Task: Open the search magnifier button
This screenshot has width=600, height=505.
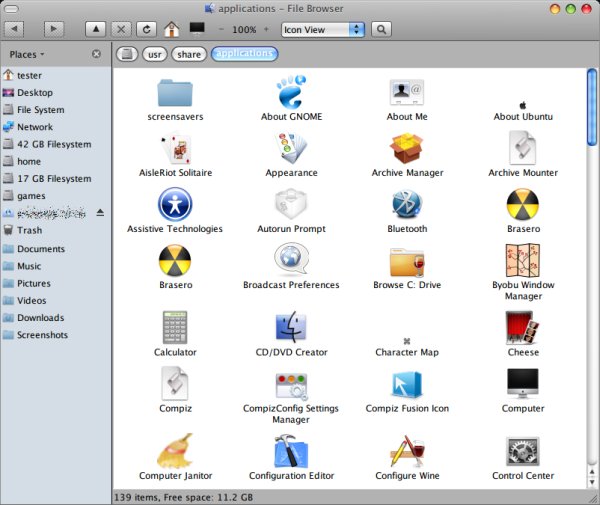Action: [381, 30]
